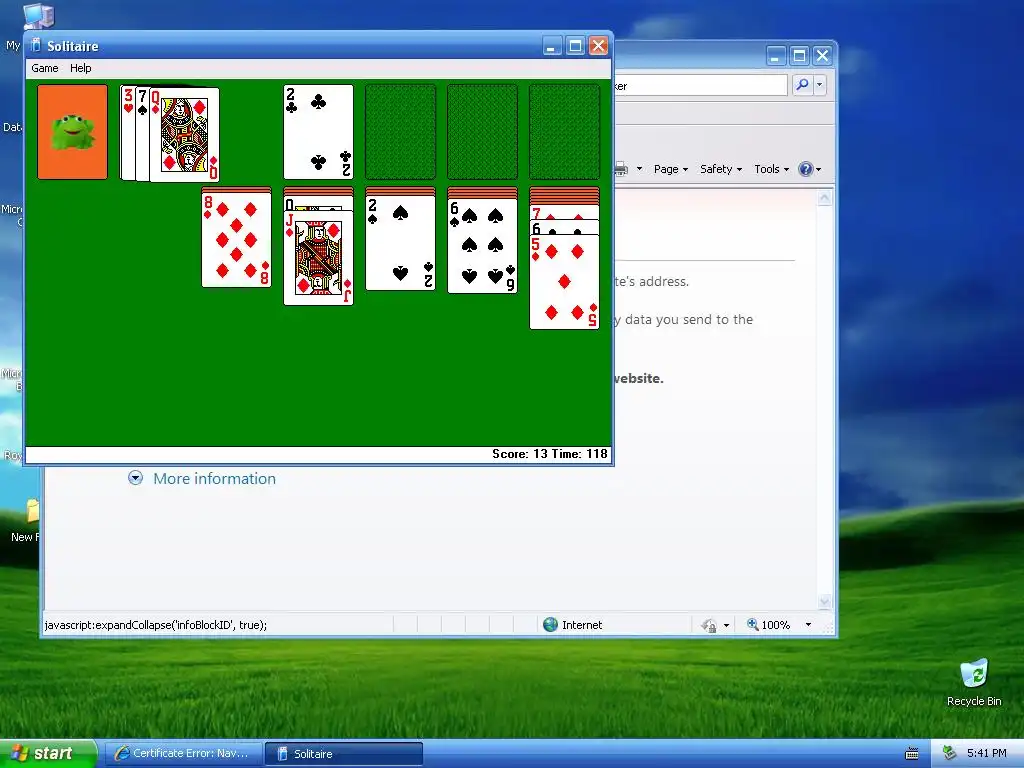Image resolution: width=1024 pixels, height=768 pixels.
Task: Select the 6 of Spades card
Action: click(x=483, y=246)
